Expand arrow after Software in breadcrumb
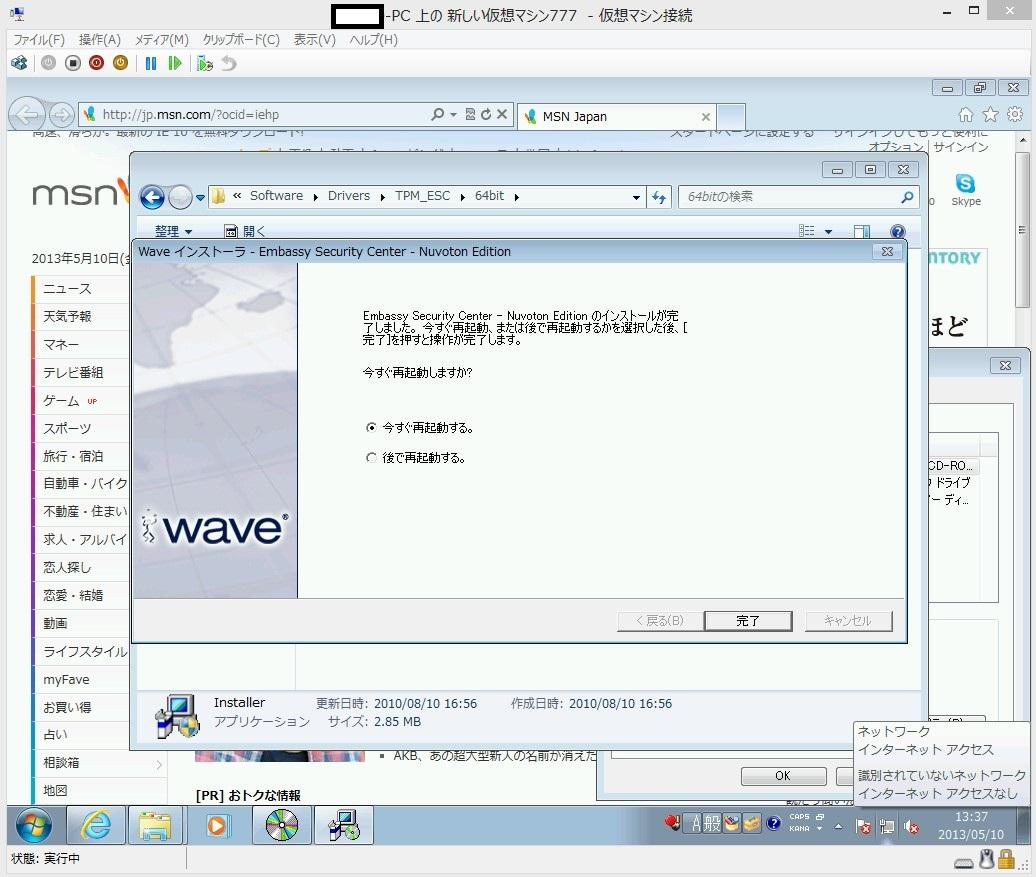The width and height of the screenshot is (1036, 877). click(316, 197)
